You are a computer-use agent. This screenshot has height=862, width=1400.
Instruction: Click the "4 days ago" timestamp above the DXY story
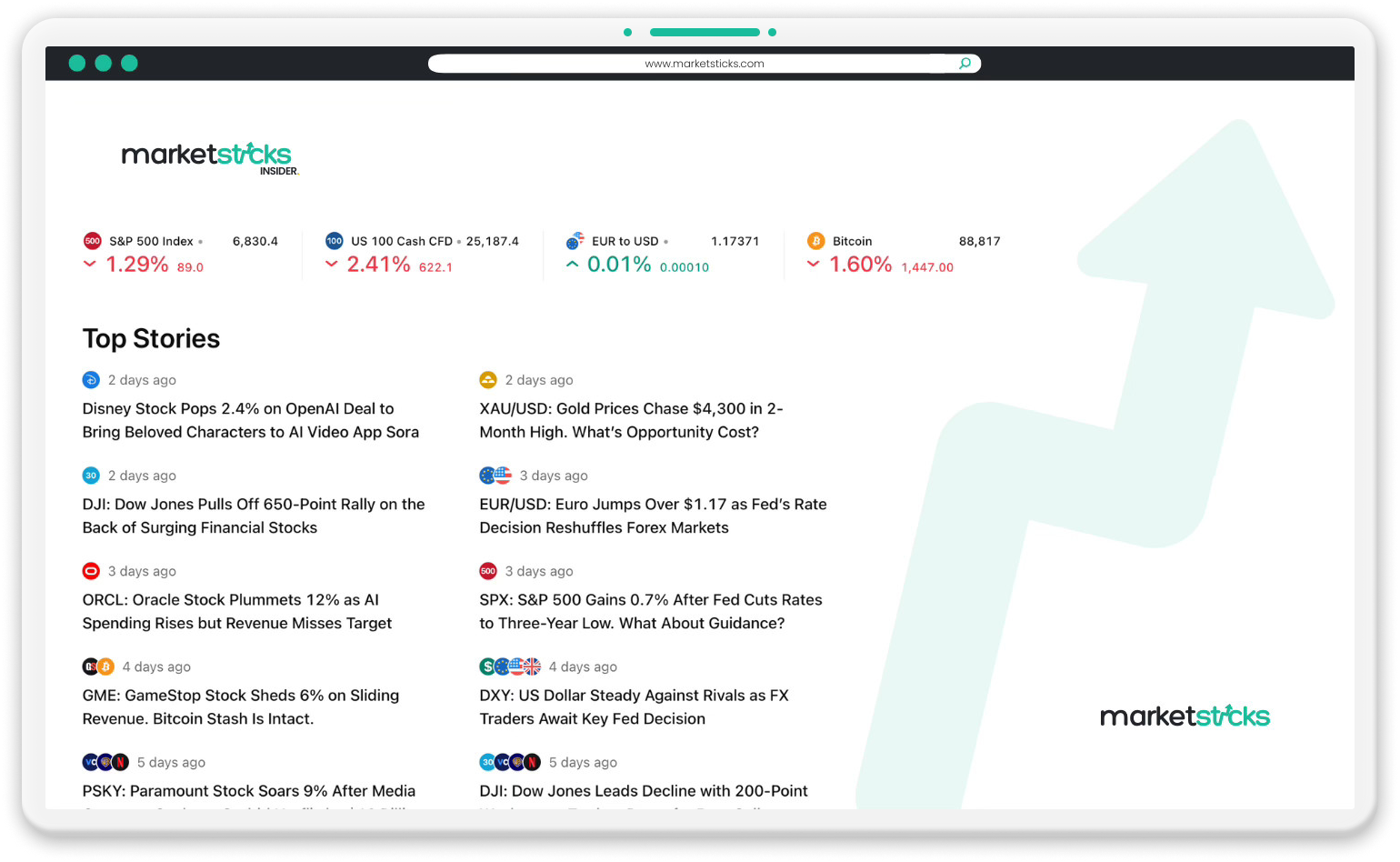pos(583,667)
